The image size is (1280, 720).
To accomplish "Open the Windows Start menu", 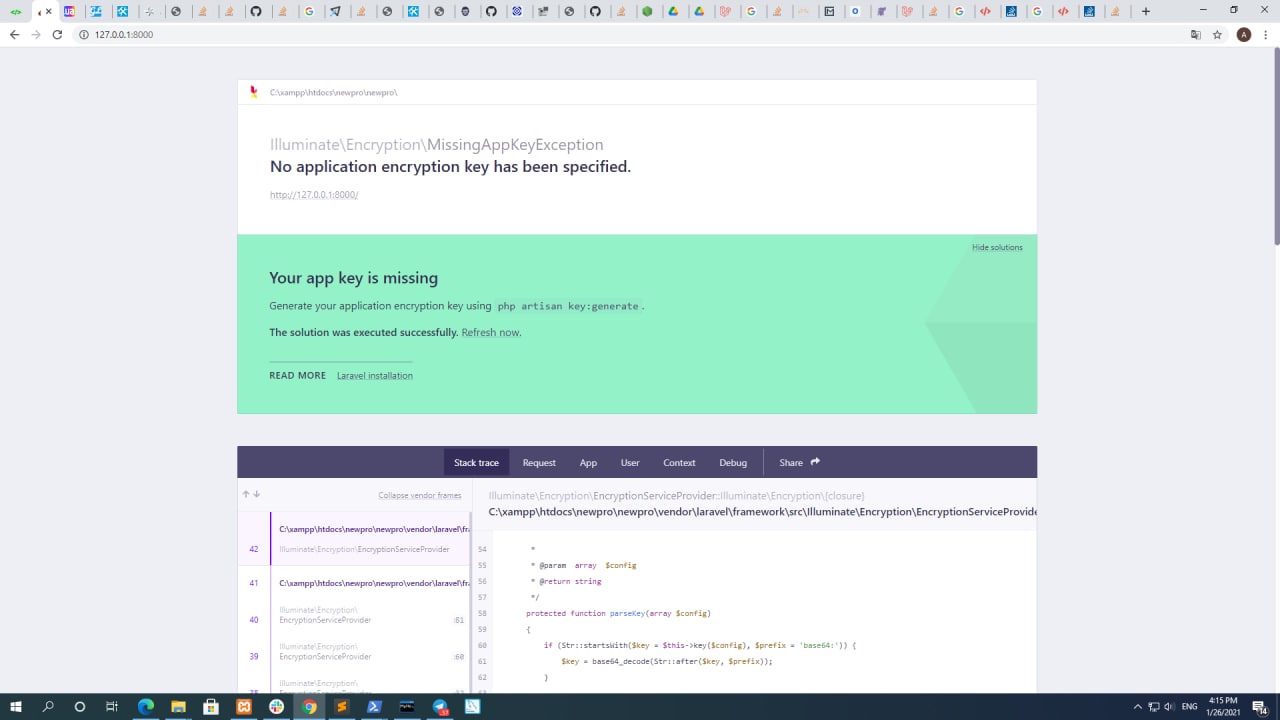I will point(16,707).
